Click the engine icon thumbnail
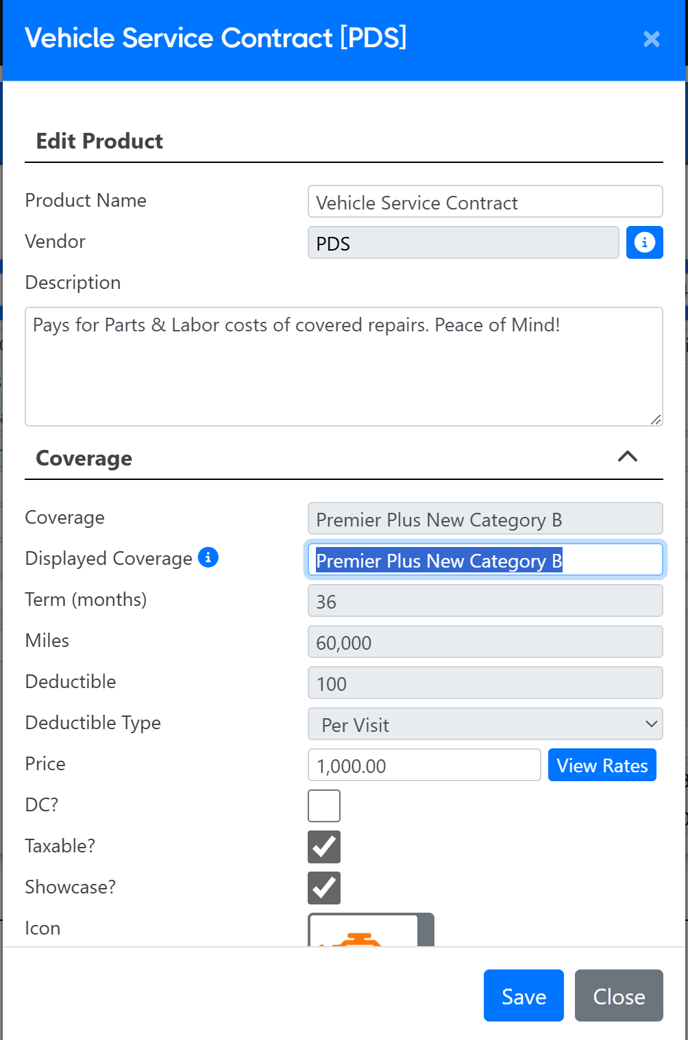 (370, 930)
